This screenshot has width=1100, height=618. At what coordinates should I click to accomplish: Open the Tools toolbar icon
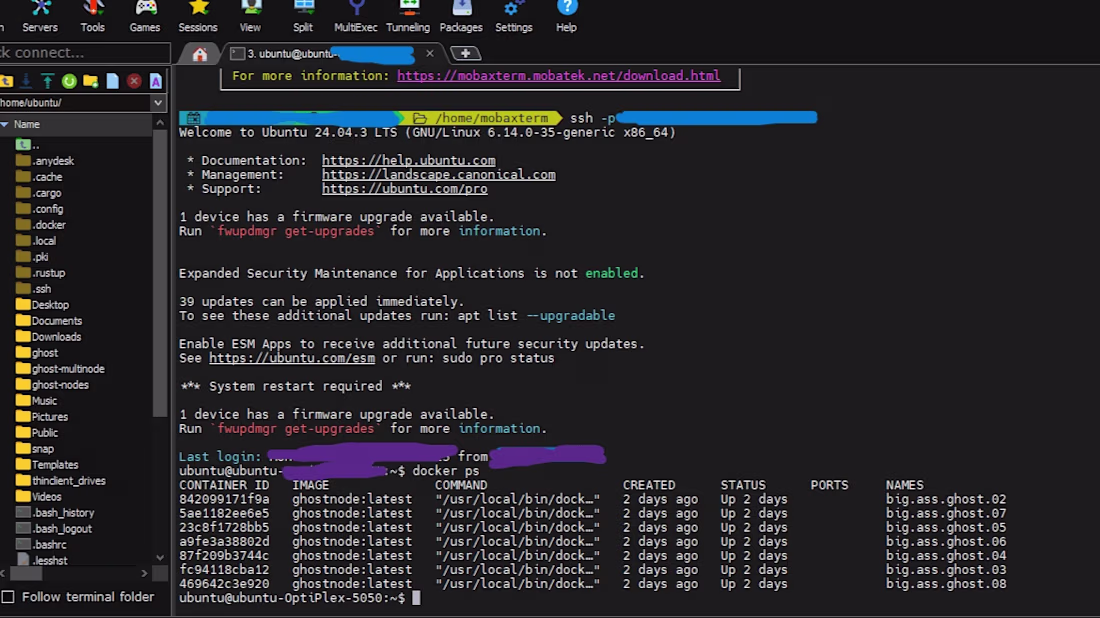pos(93,17)
